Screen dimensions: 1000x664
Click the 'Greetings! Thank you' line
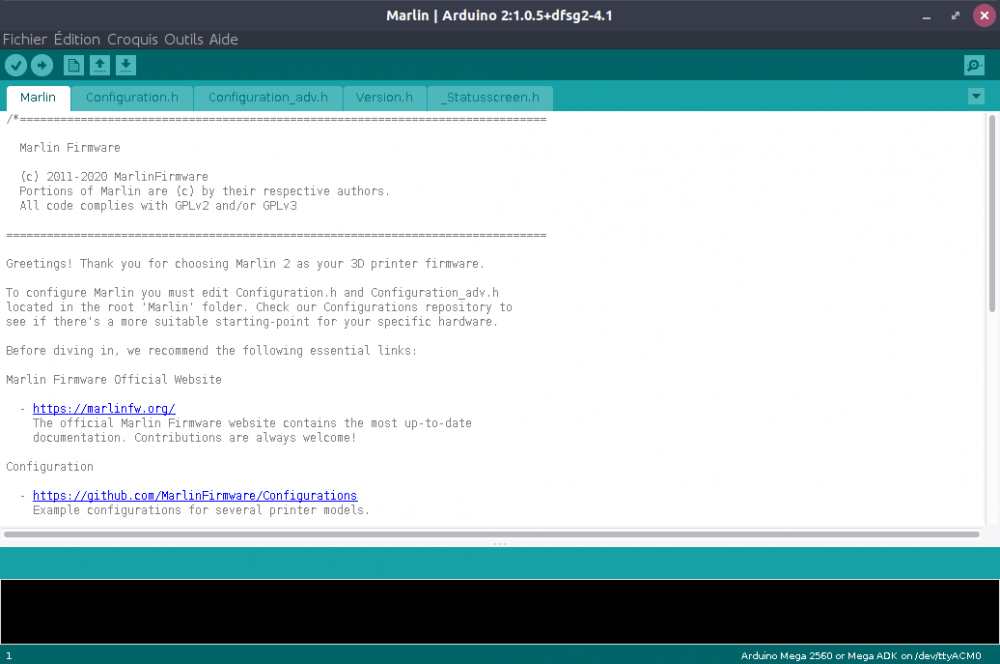(246, 264)
